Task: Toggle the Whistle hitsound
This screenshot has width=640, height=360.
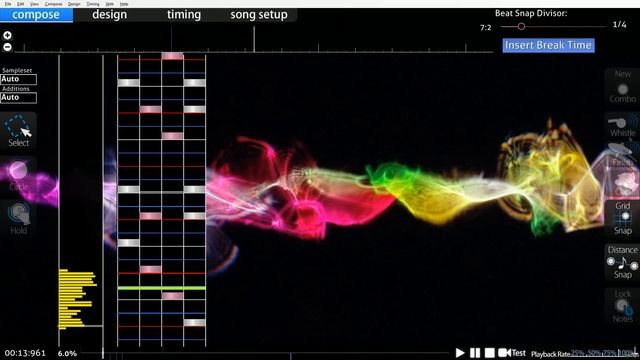Action: click(x=622, y=126)
